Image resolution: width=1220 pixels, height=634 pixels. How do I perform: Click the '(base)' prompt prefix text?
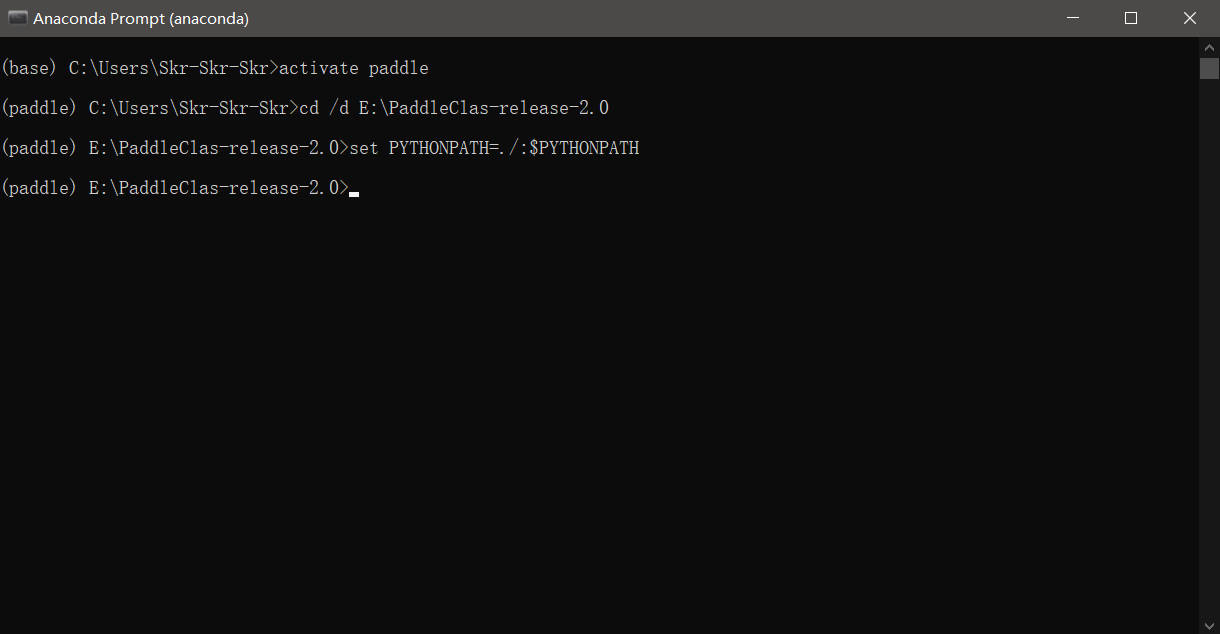point(29,67)
